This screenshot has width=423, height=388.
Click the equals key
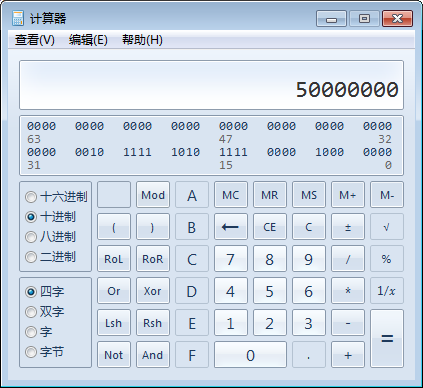point(387,338)
